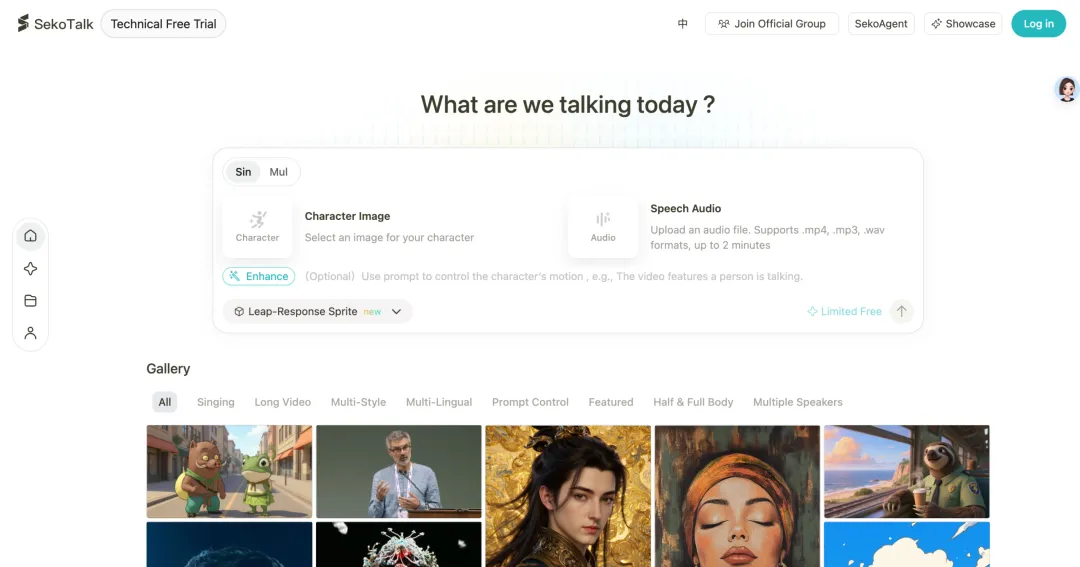Image resolution: width=1080 pixels, height=567 pixels.
Task: Open the floating avatar assistant icon
Action: pos(1067,89)
